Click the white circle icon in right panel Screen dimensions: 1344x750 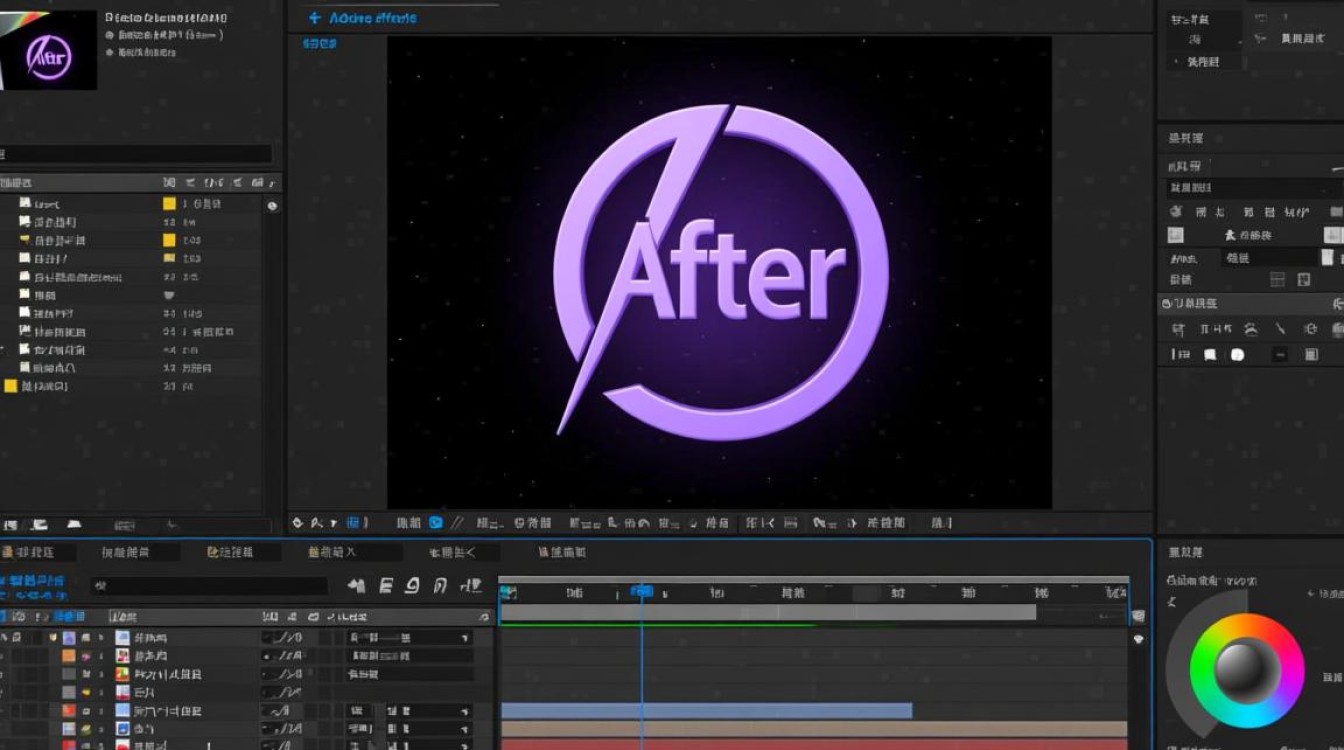pos(1237,354)
